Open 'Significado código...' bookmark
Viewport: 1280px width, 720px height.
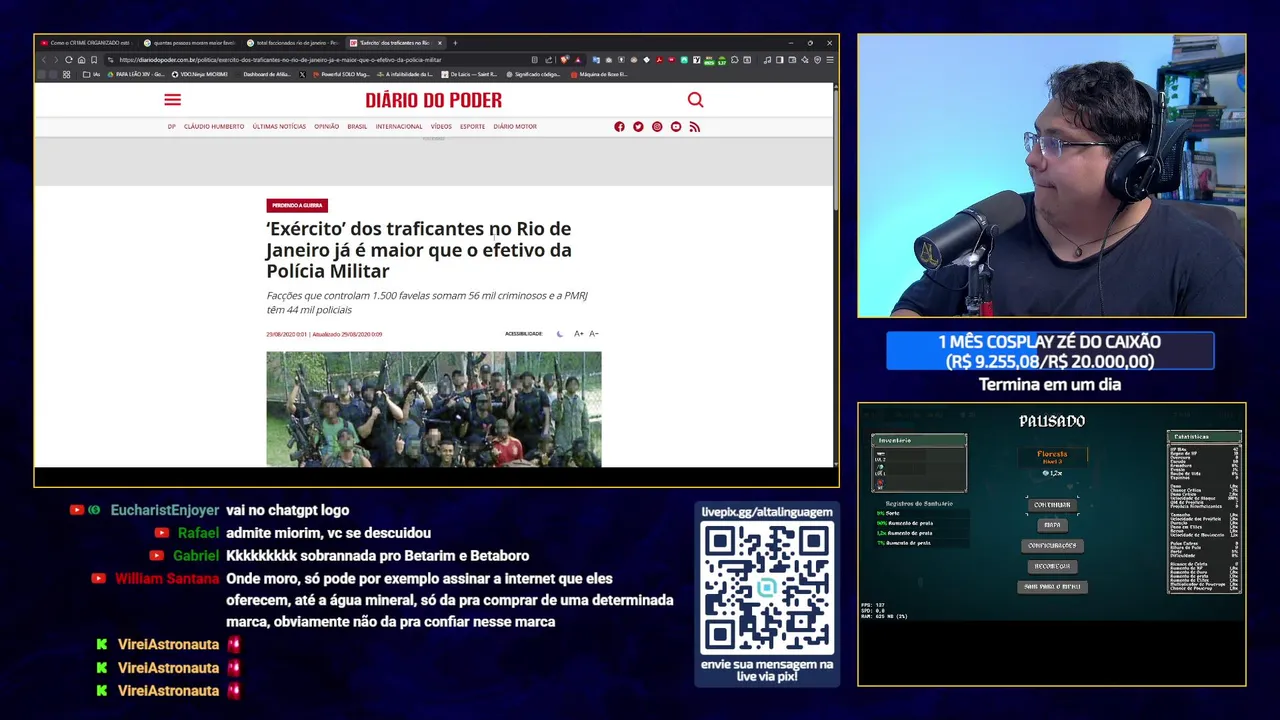[x=534, y=74]
